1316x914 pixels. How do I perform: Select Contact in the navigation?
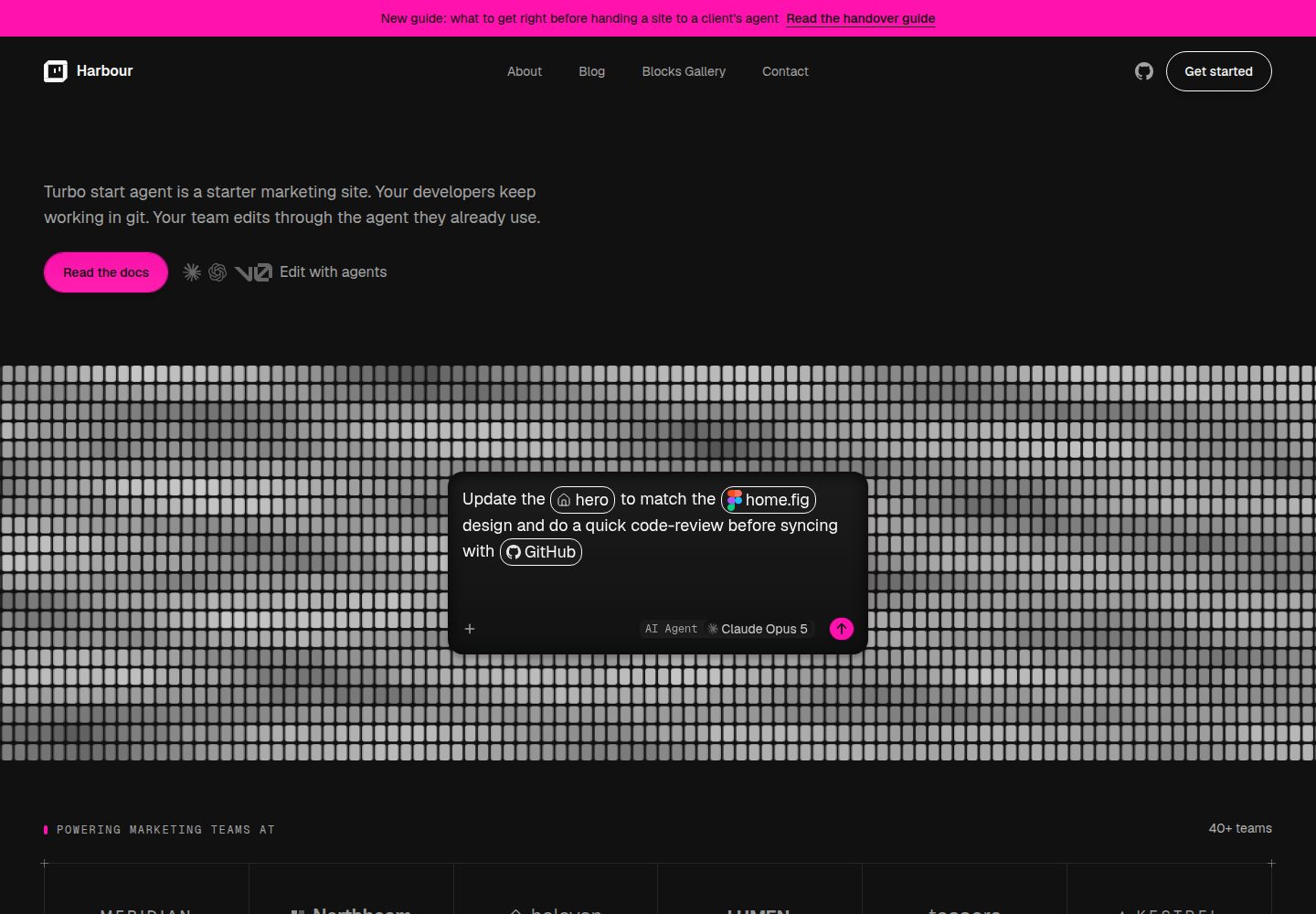tap(786, 71)
